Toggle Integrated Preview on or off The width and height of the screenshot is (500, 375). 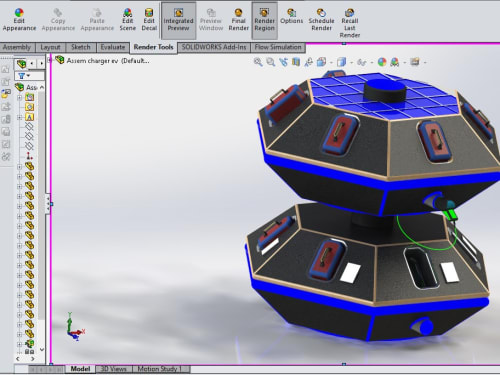click(178, 20)
